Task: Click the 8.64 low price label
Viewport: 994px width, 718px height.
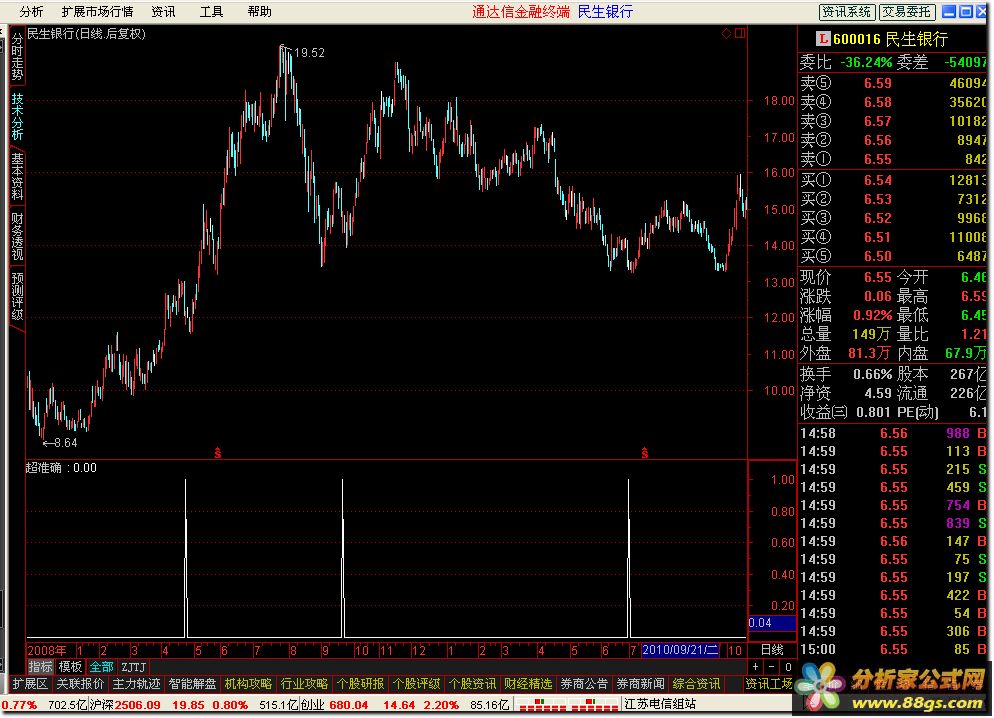Action: point(66,442)
